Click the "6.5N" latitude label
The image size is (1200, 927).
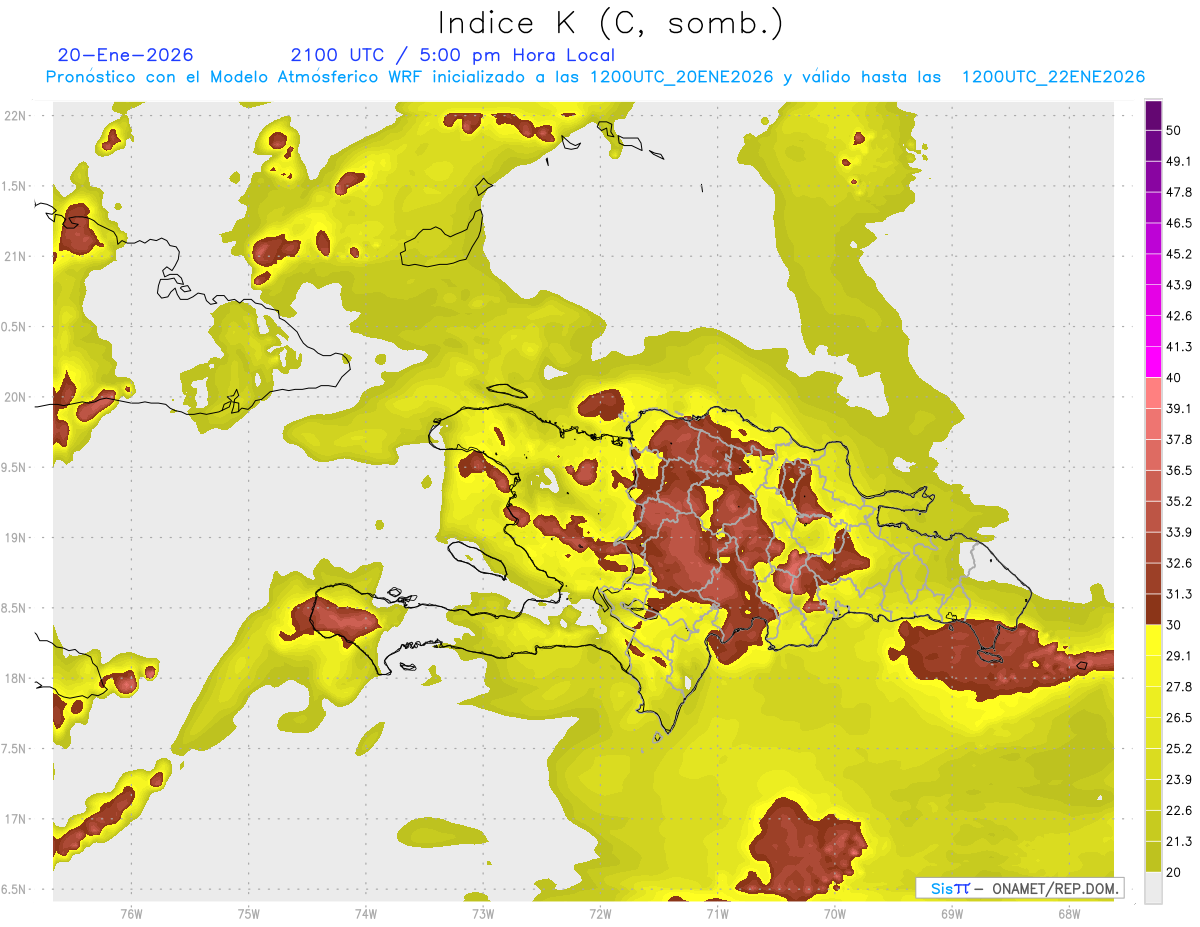click(15, 890)
